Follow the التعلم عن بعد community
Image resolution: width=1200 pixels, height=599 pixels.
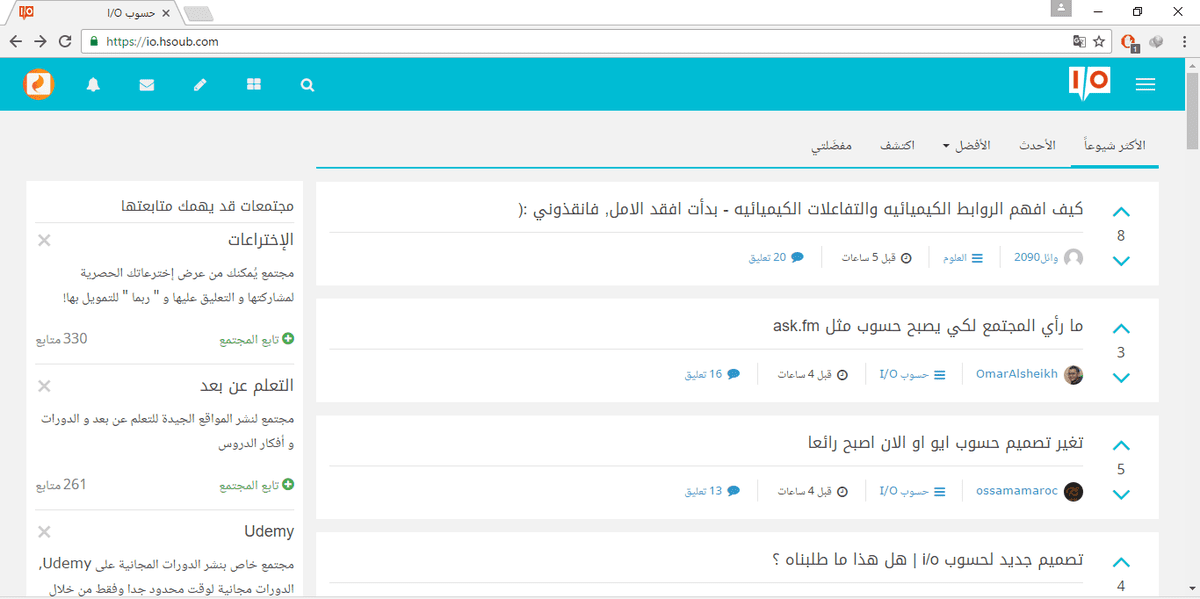click(x=257, y=485)
